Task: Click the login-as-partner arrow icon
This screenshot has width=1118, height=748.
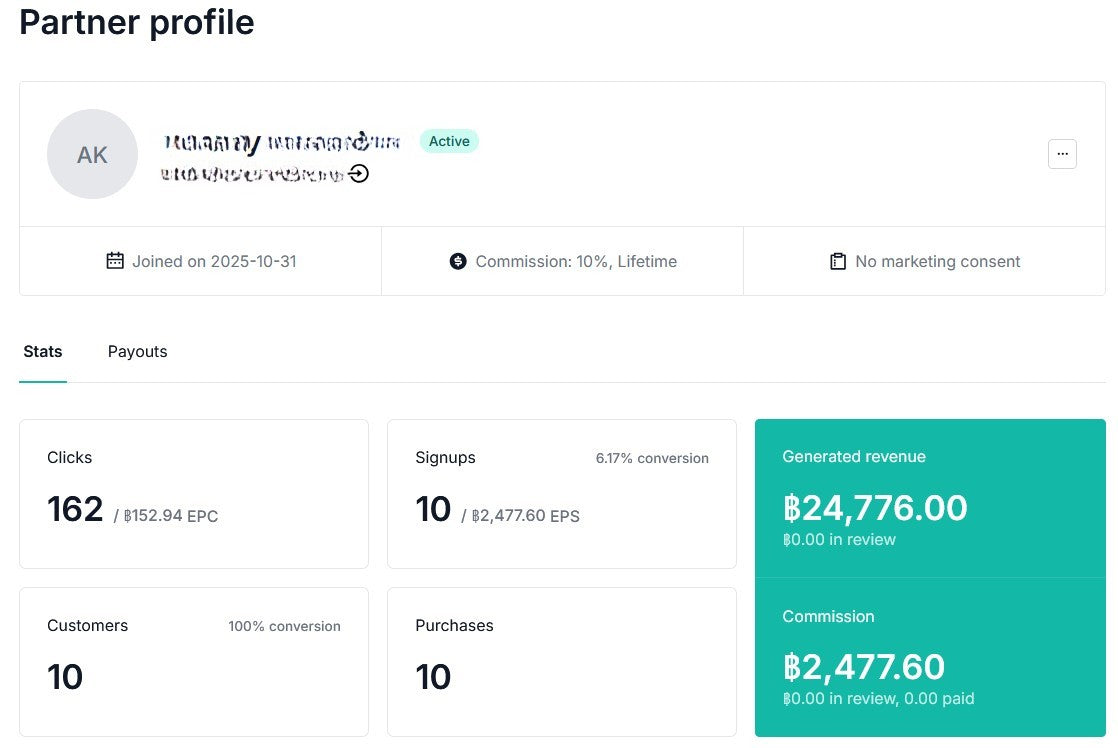Action: click(x=359, y=174)
